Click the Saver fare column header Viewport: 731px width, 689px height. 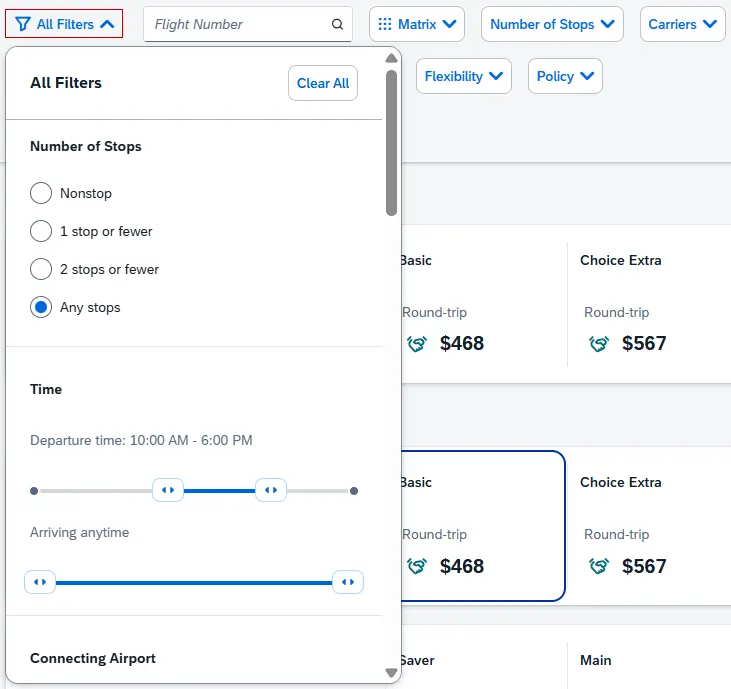417,660
